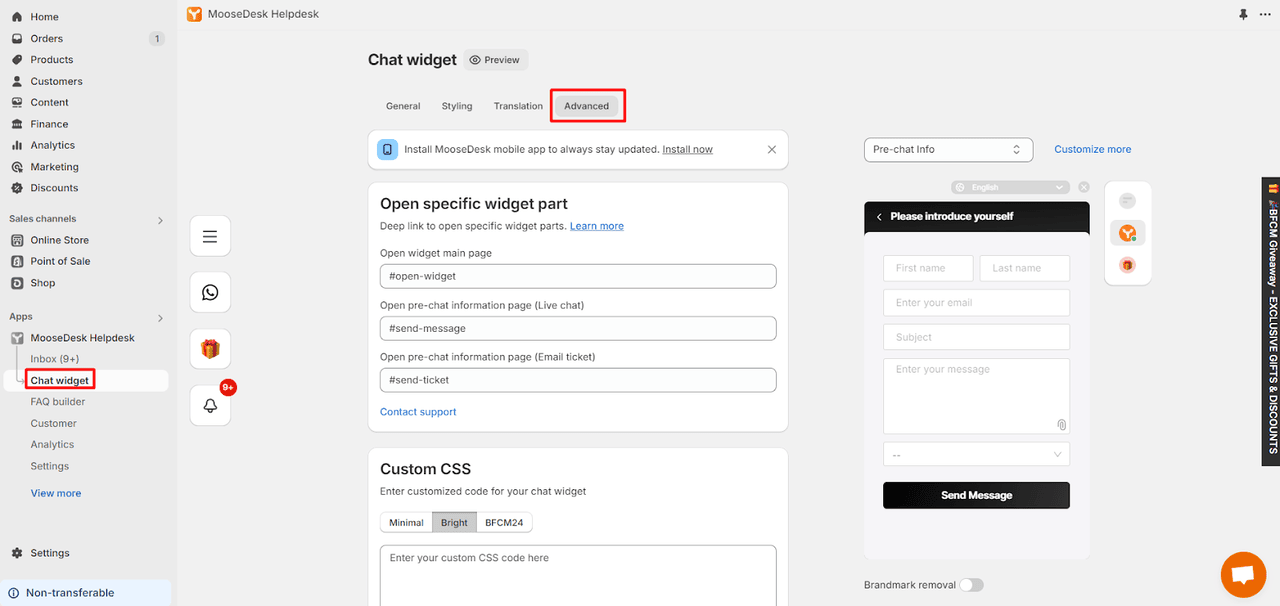Click the WhatsApp chat widget icon
Image resolution: width=1280 pixels, height=606 pixels.
(210, 292)
